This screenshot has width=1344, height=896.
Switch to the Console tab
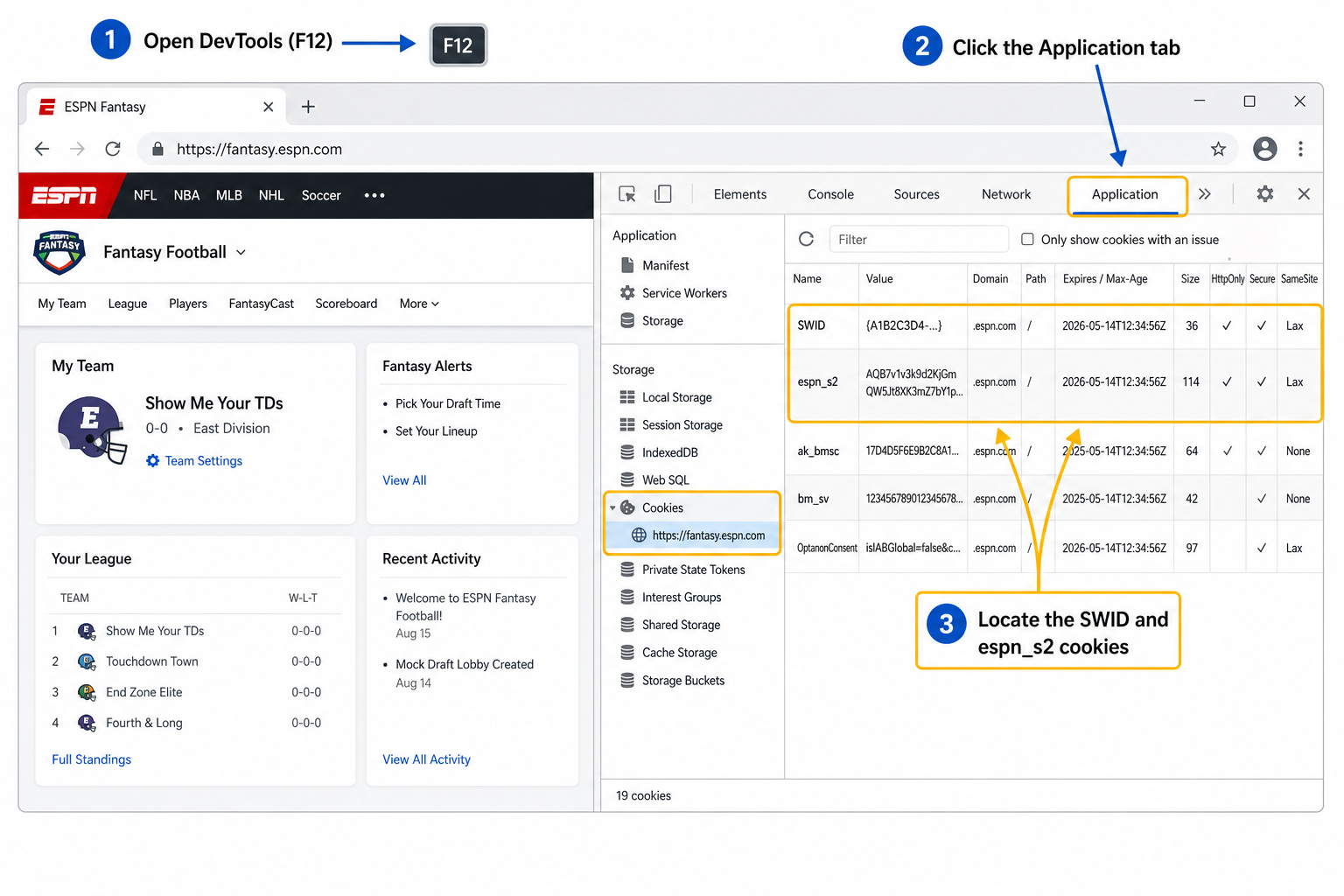point(830,194)
